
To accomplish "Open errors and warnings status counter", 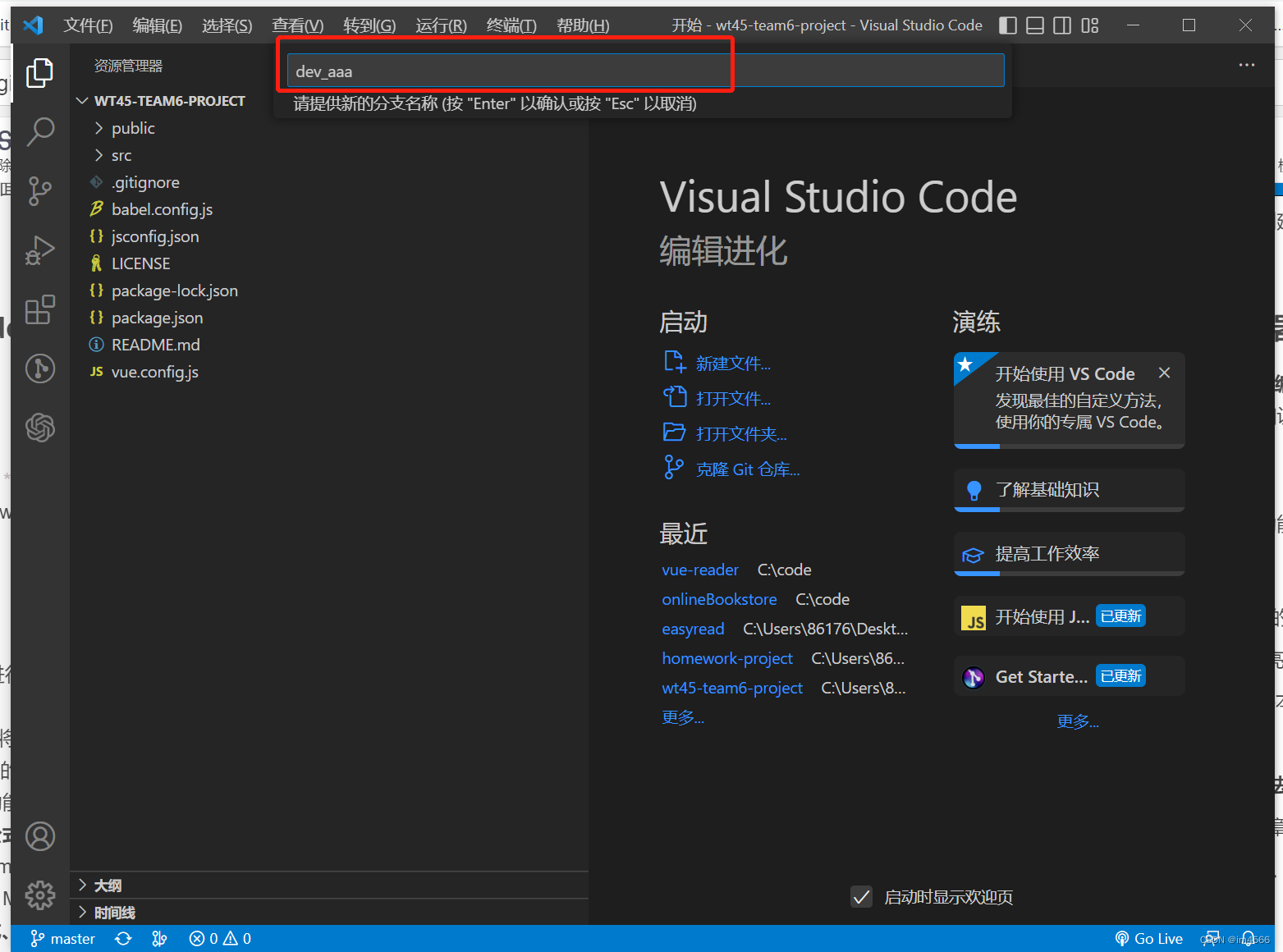I will (x=220, y=939).
